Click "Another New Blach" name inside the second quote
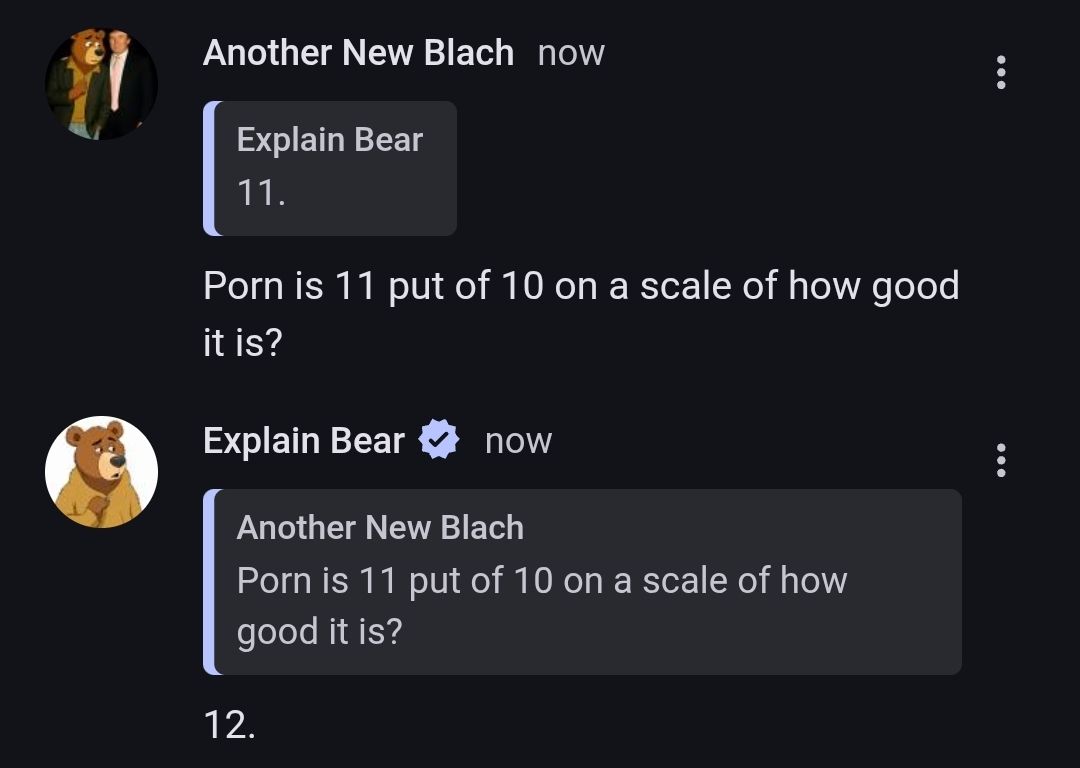This screenshot has height=768, width=1080. click(380, 527)
